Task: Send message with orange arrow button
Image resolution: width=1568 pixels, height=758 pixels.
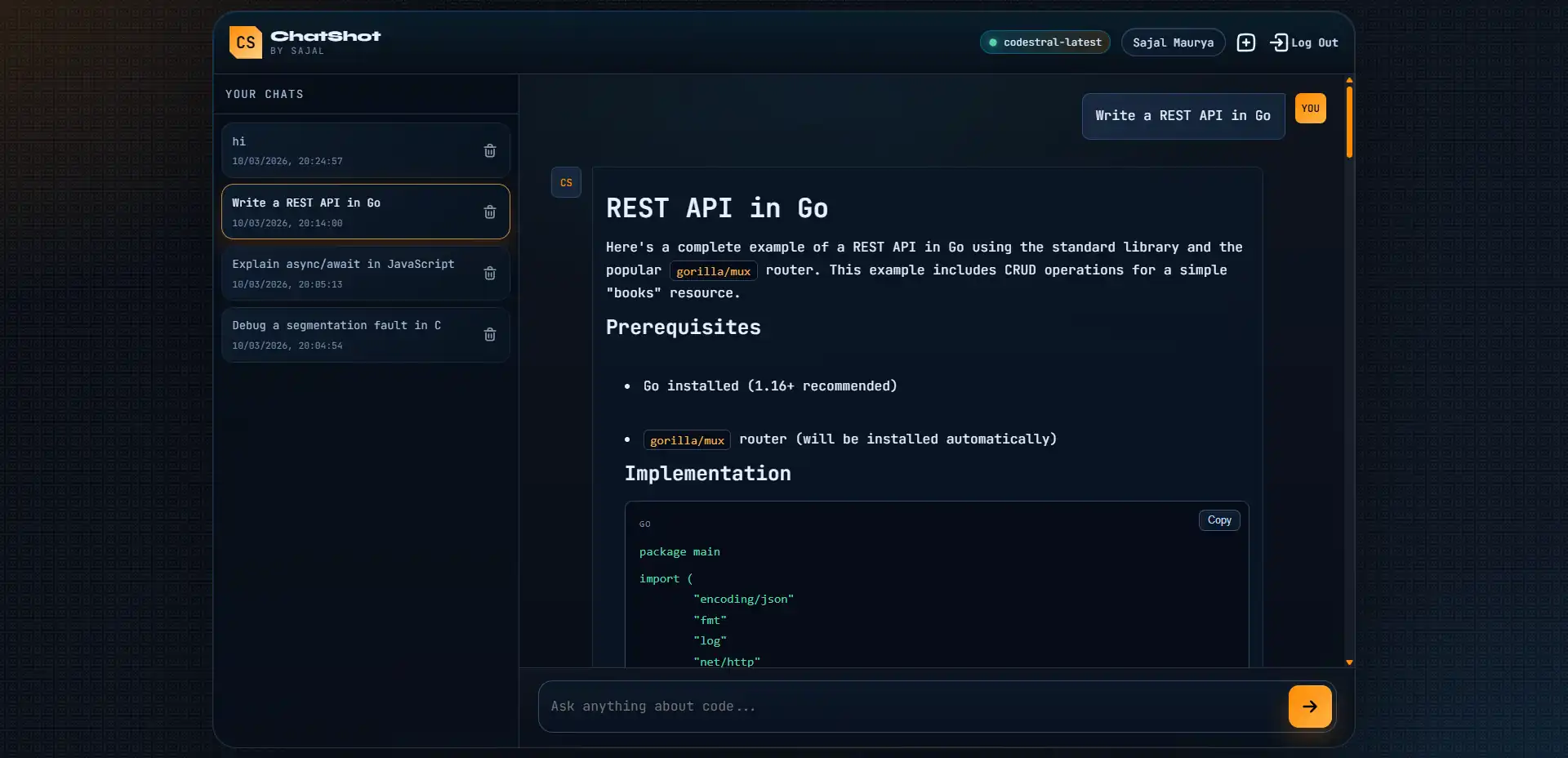Action: pos(1309,707)
